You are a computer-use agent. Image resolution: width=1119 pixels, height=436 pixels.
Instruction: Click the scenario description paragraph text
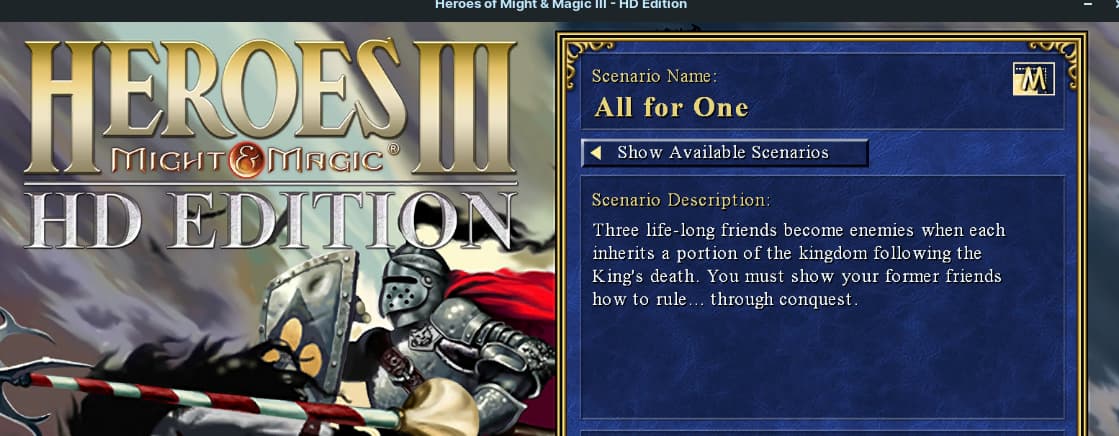(x=799, y=265)
